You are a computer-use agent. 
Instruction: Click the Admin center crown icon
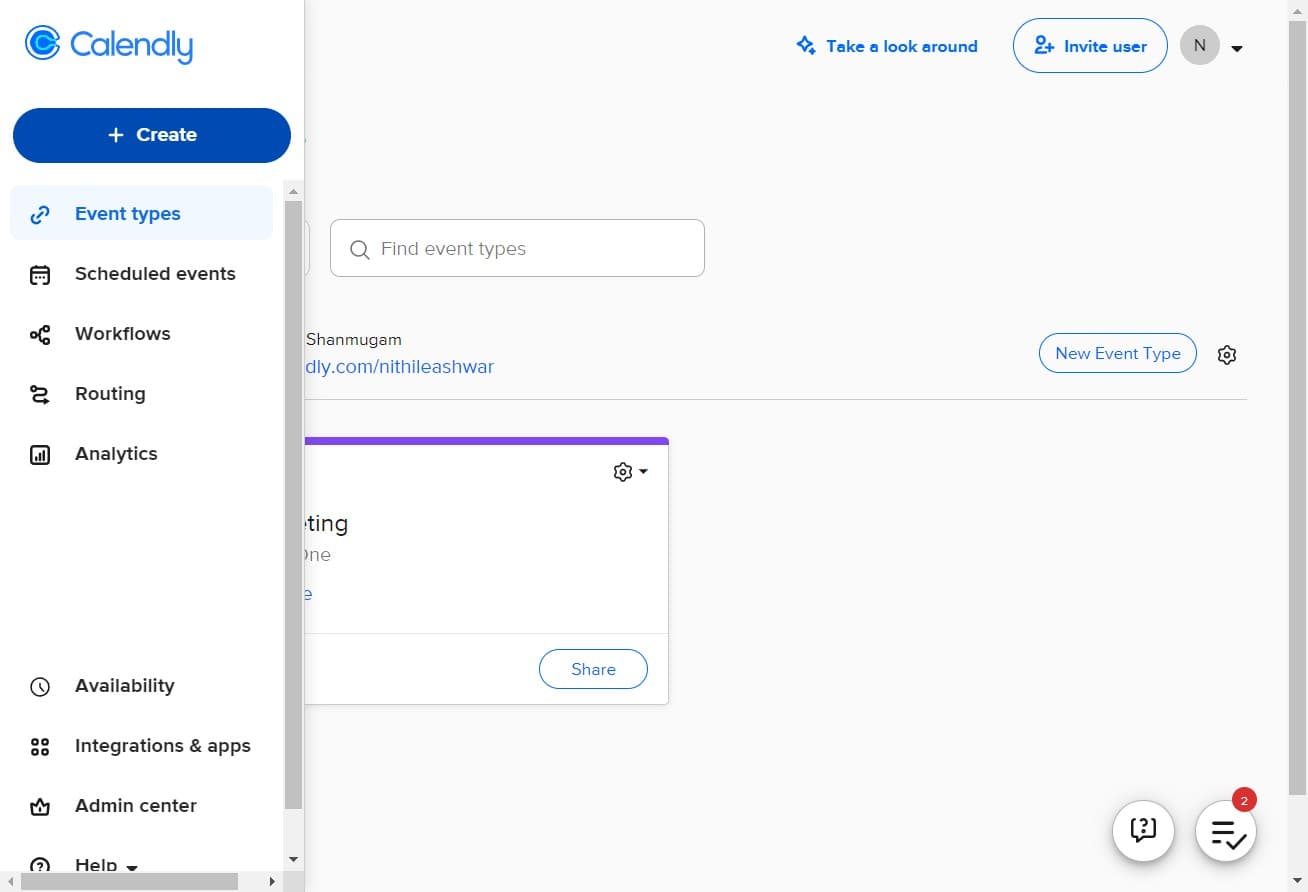[40, 806]
